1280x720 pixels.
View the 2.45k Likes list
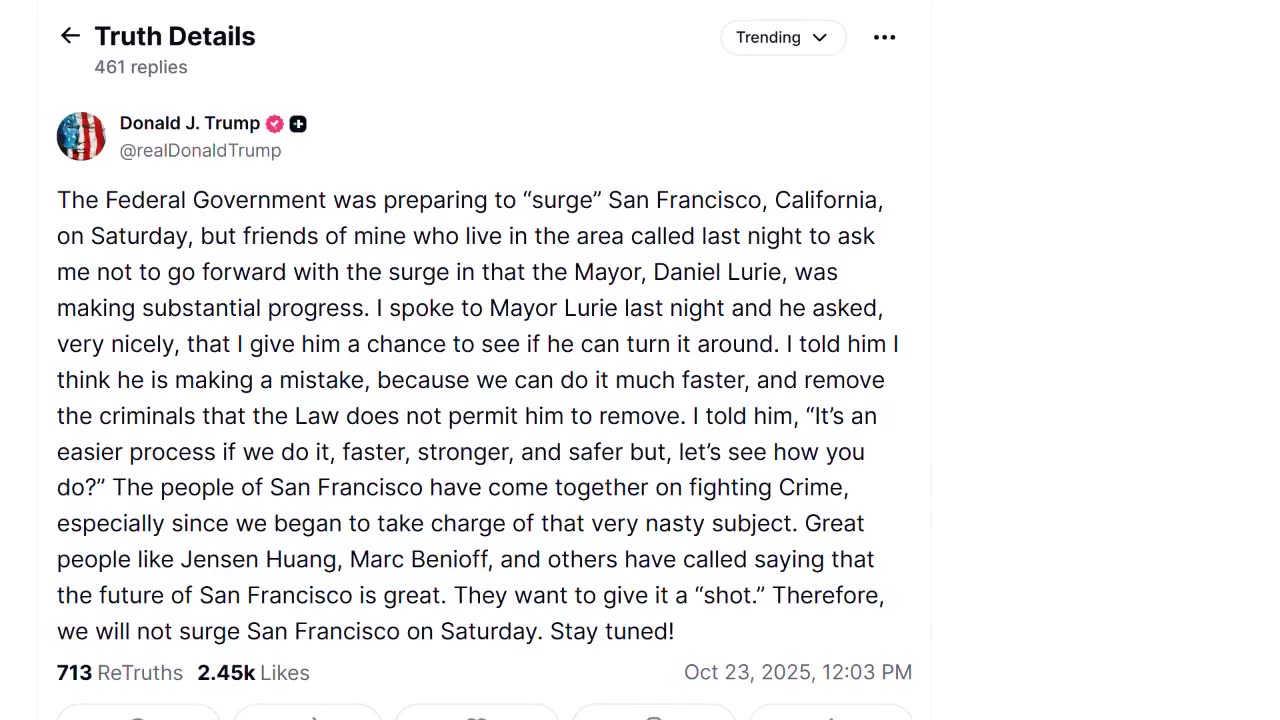(253, 673)
